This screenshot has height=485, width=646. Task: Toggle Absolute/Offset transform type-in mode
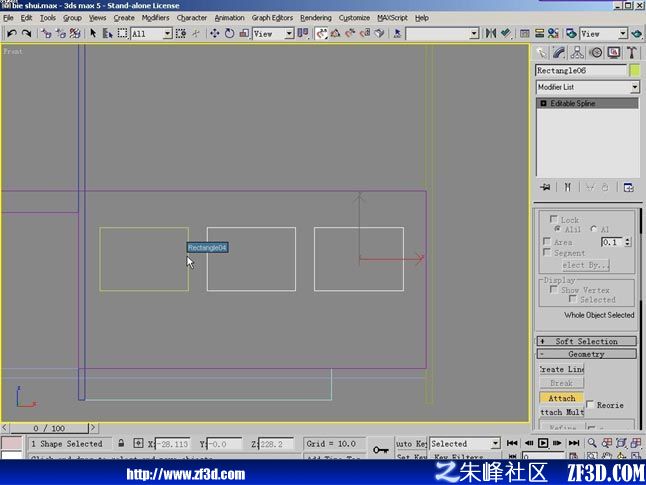pos(138,443)
